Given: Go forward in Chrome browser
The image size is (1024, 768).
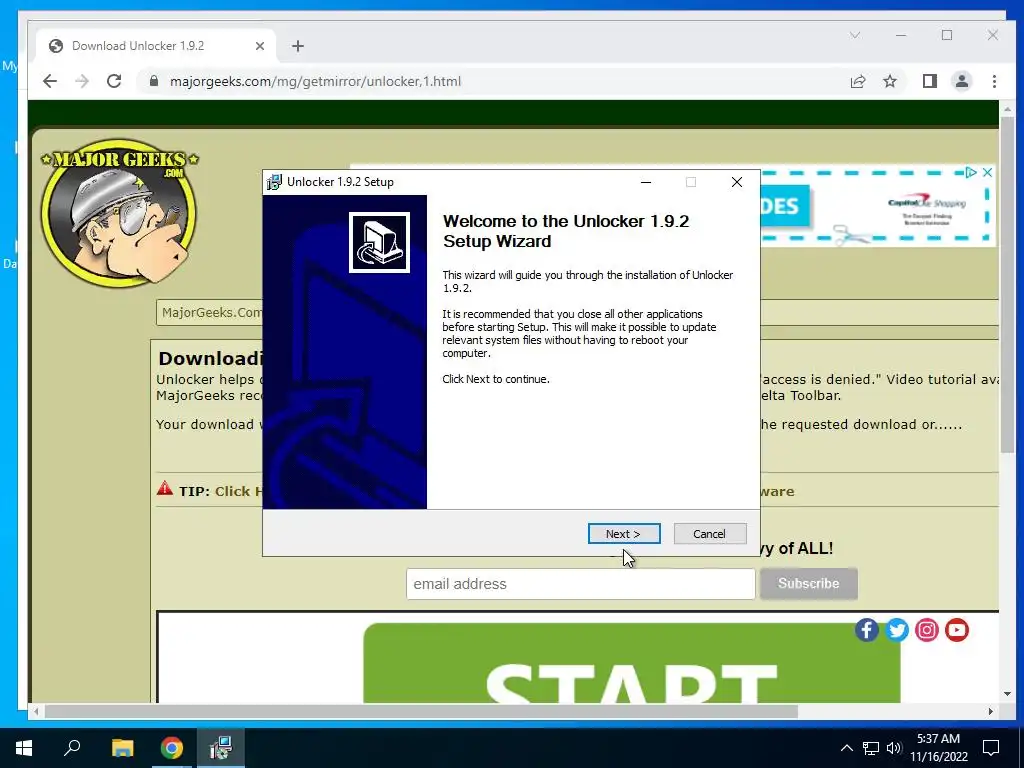Looking at the screenshot, I should coord(82,81).
